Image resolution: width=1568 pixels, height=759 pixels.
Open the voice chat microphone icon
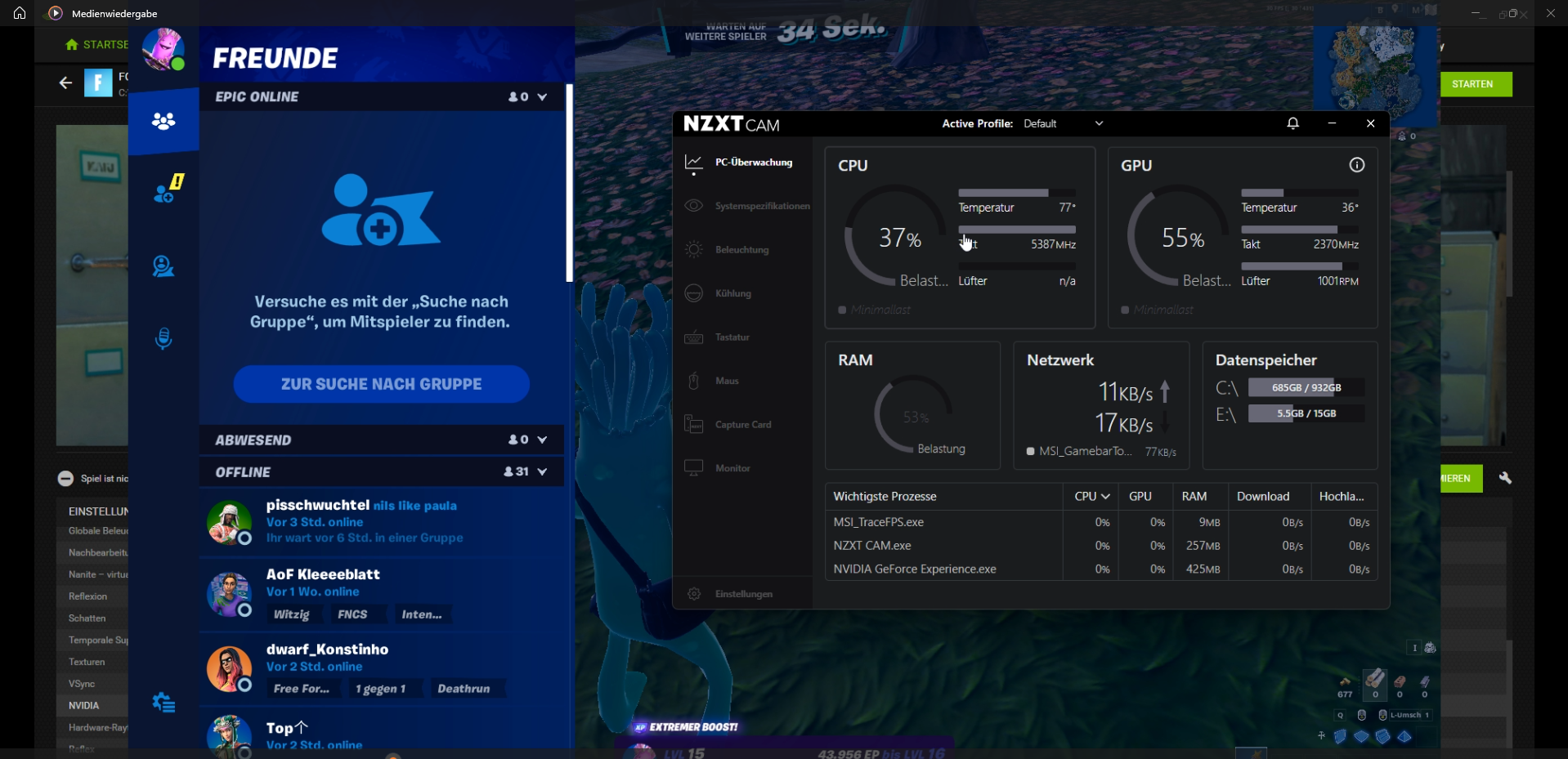164,338
